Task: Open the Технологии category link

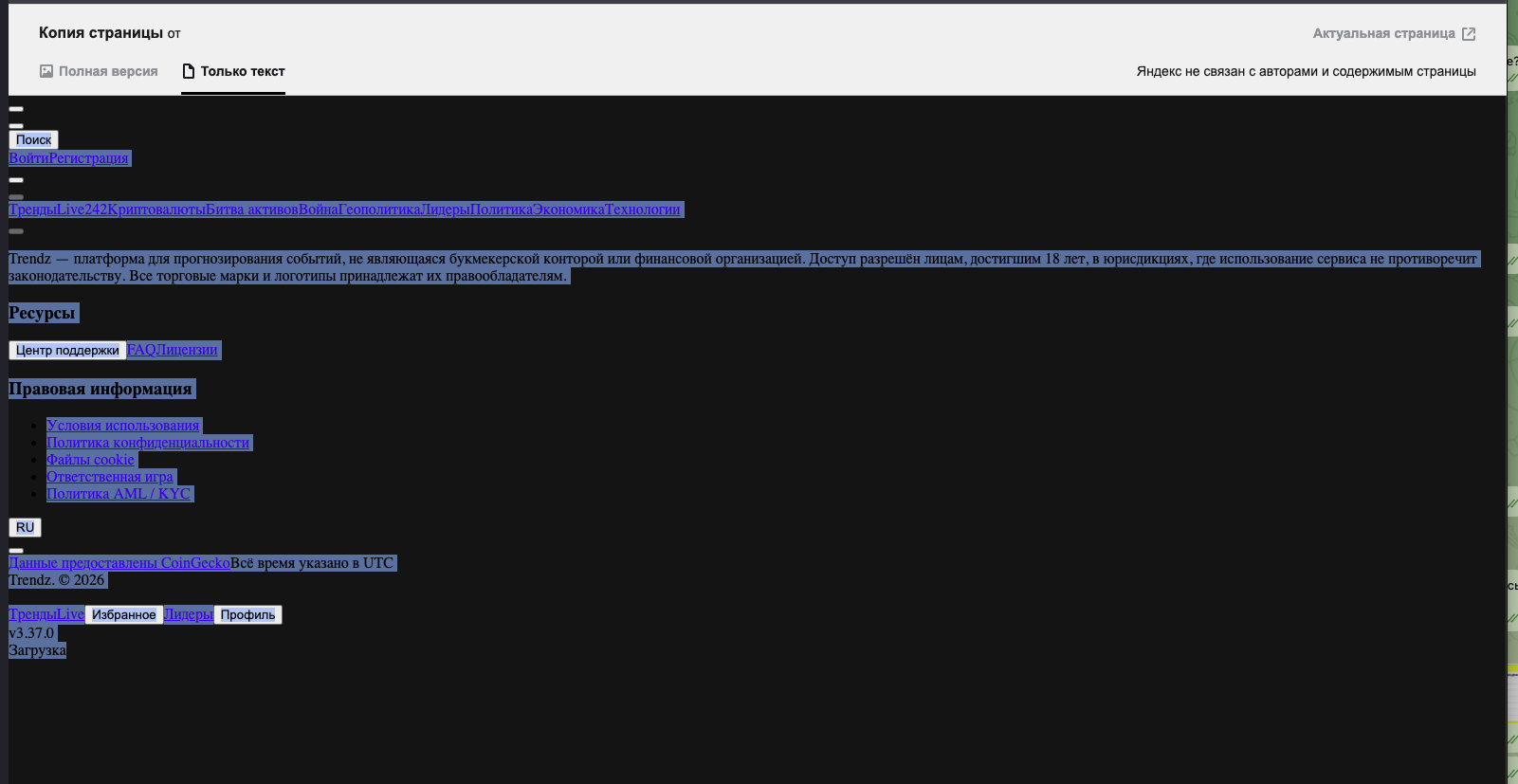Action: (x=643, y=210)
